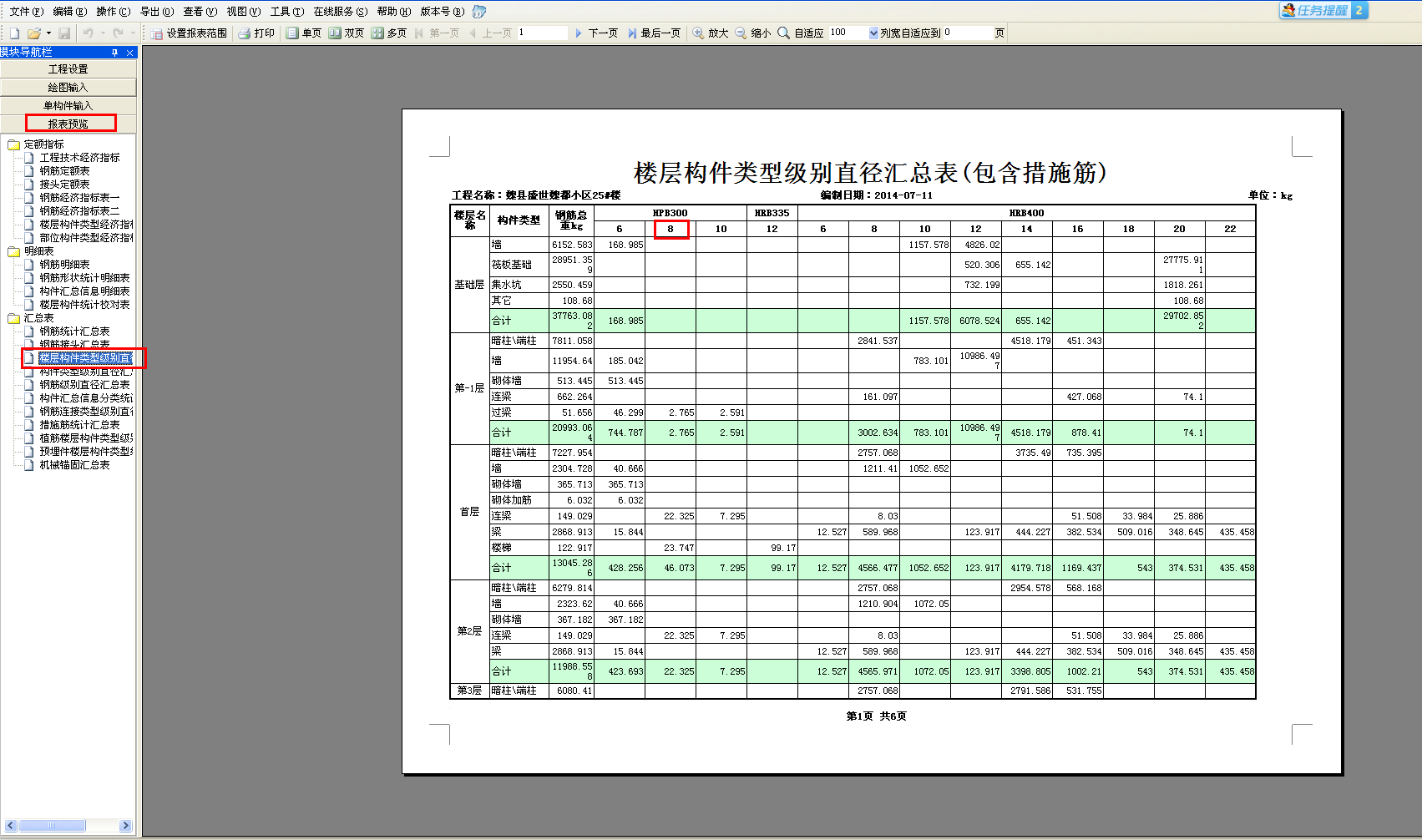Open the Redo history dropdown arrow
Image resolution: width=1422 pixels, height=840 pixels.
pyautogui.click(x=132, y=33)
